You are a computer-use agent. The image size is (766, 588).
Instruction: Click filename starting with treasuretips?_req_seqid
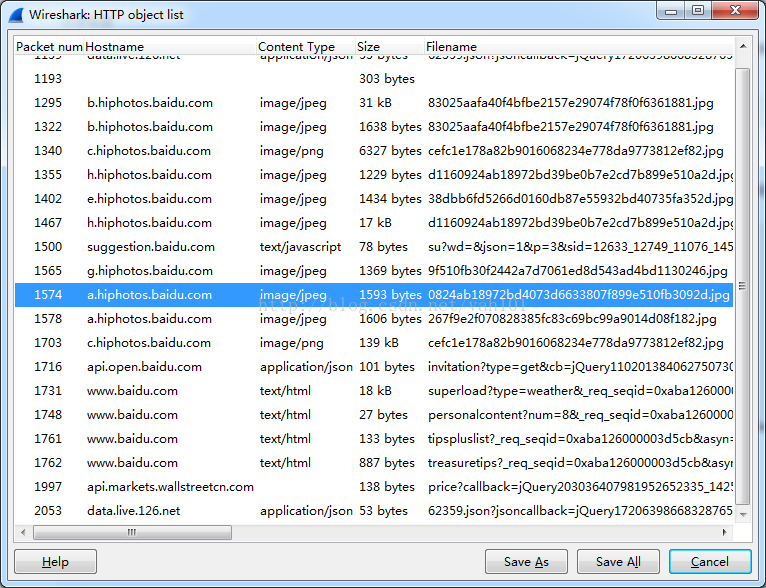(580, 462)
